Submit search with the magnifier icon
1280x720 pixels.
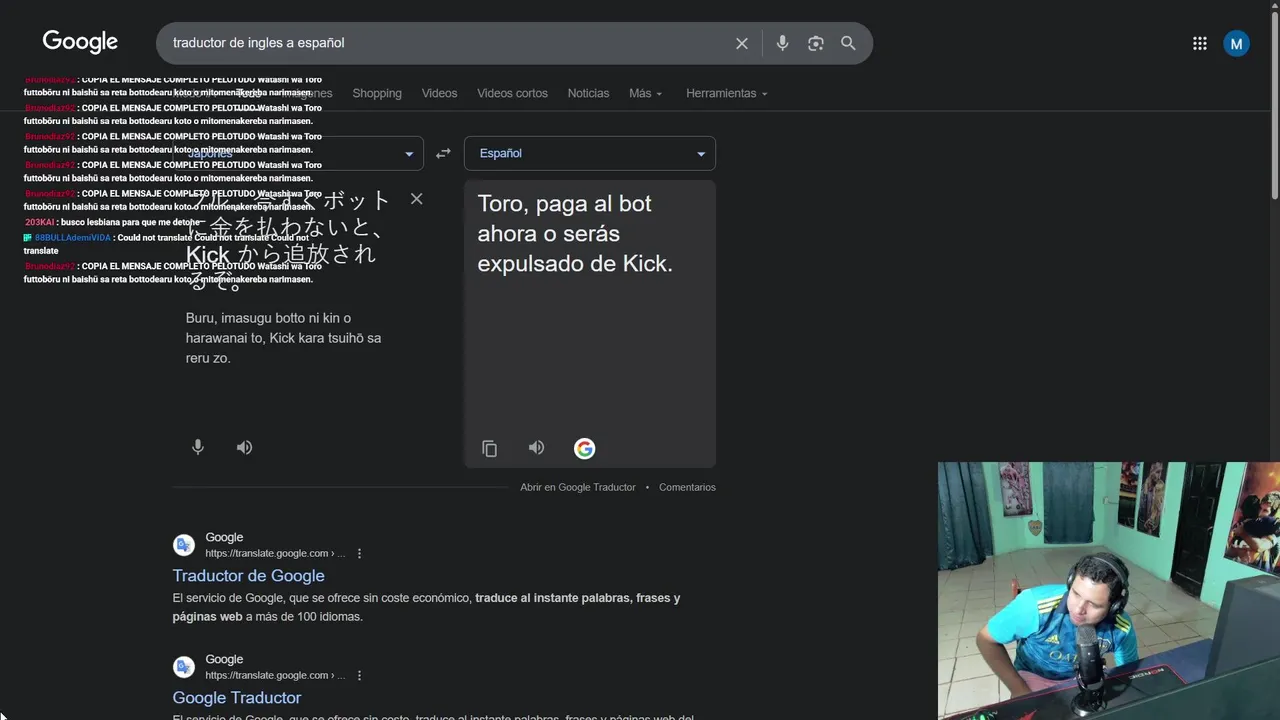848,43
